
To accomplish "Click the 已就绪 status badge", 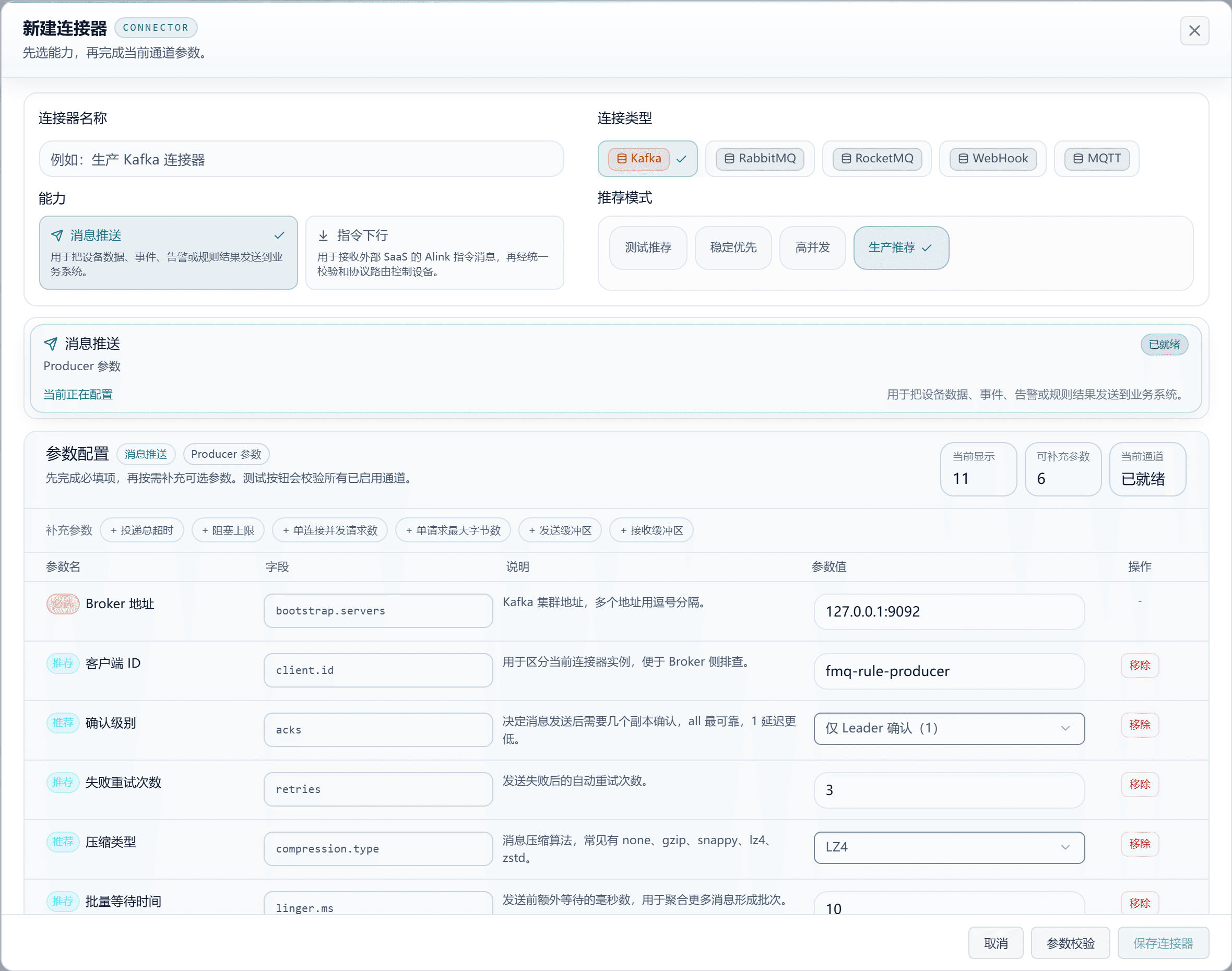I will [1164, 345].
